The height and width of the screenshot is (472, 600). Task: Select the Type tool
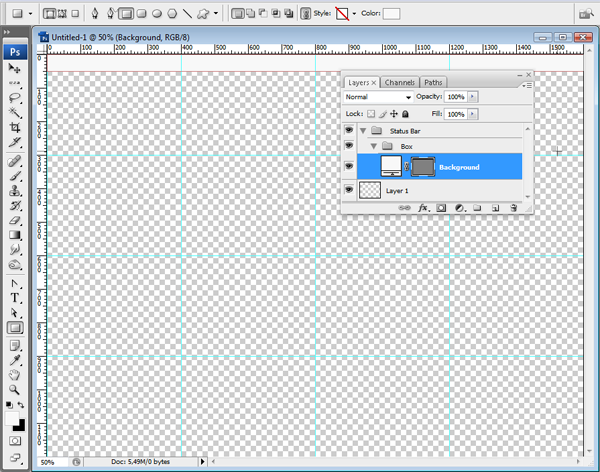[x=15, y=298]
